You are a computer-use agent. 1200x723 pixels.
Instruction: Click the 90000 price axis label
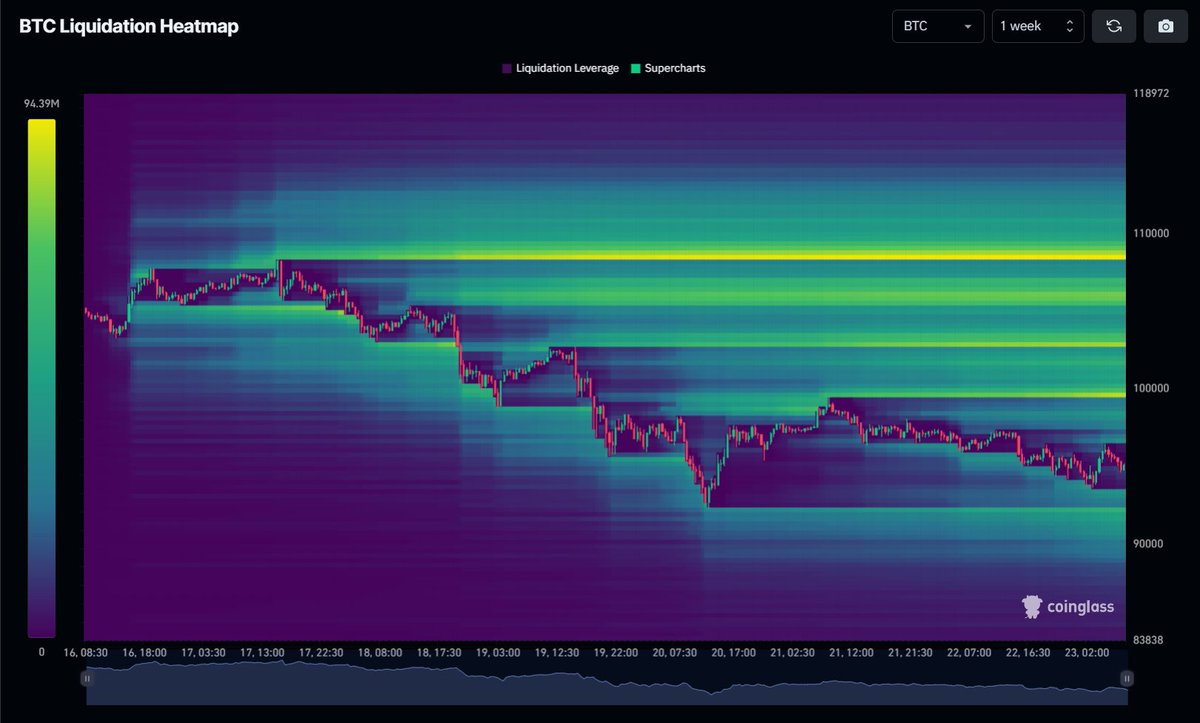(1149, 544)
